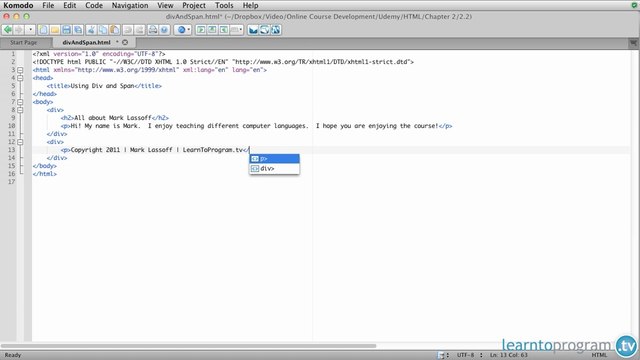Click the print icon in toolbar
This screenshot has width=640, height=360.
pos(153,30)
